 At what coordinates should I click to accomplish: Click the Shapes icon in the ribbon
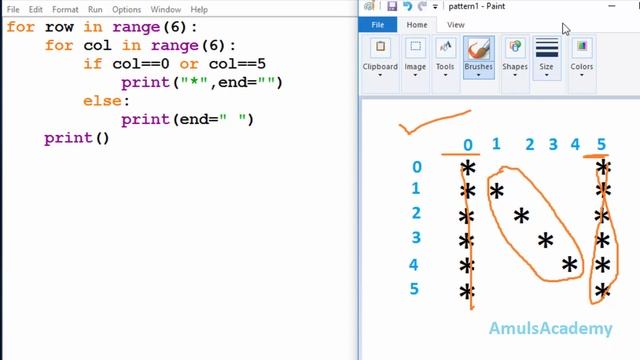515,48
